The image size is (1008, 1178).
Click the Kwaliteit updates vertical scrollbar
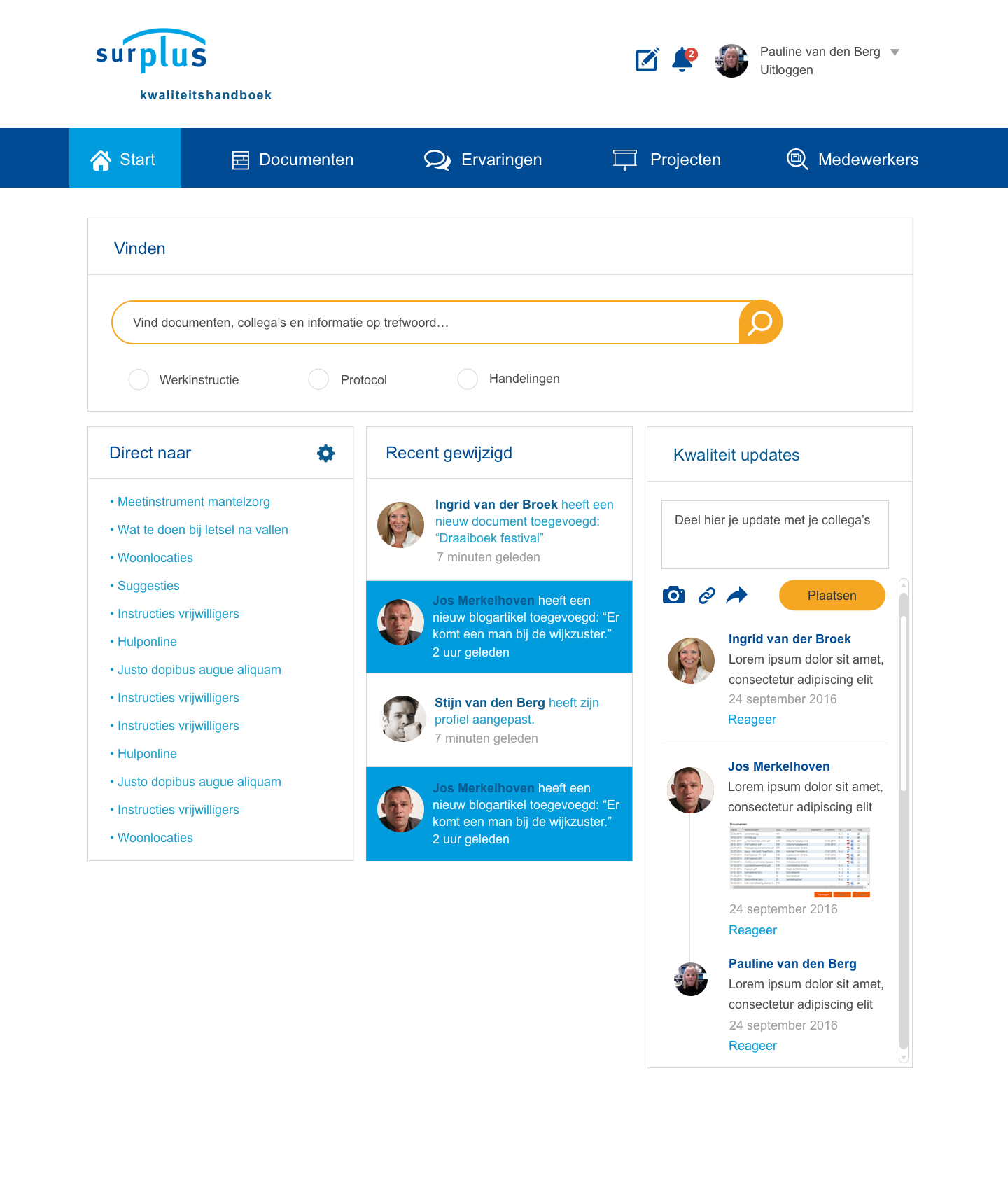coord(904,822)
